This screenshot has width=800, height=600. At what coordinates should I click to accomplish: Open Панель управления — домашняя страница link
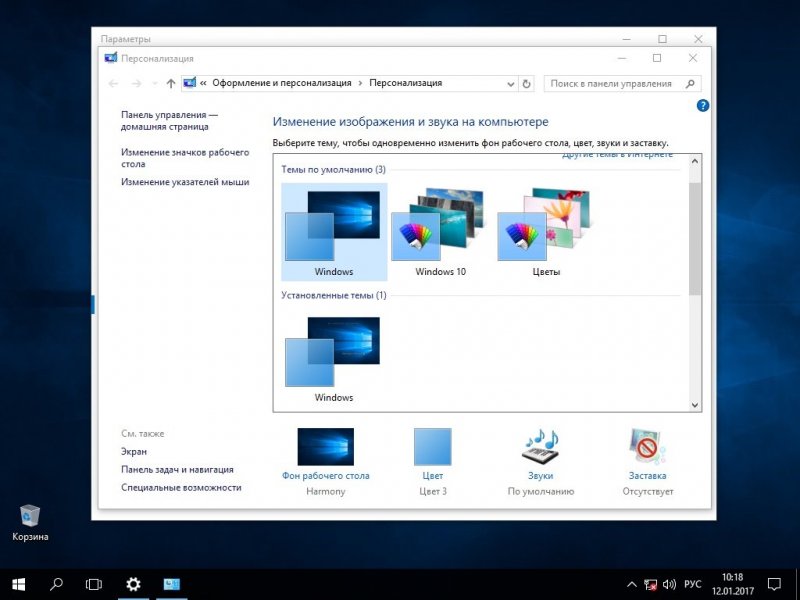point(169,121)
